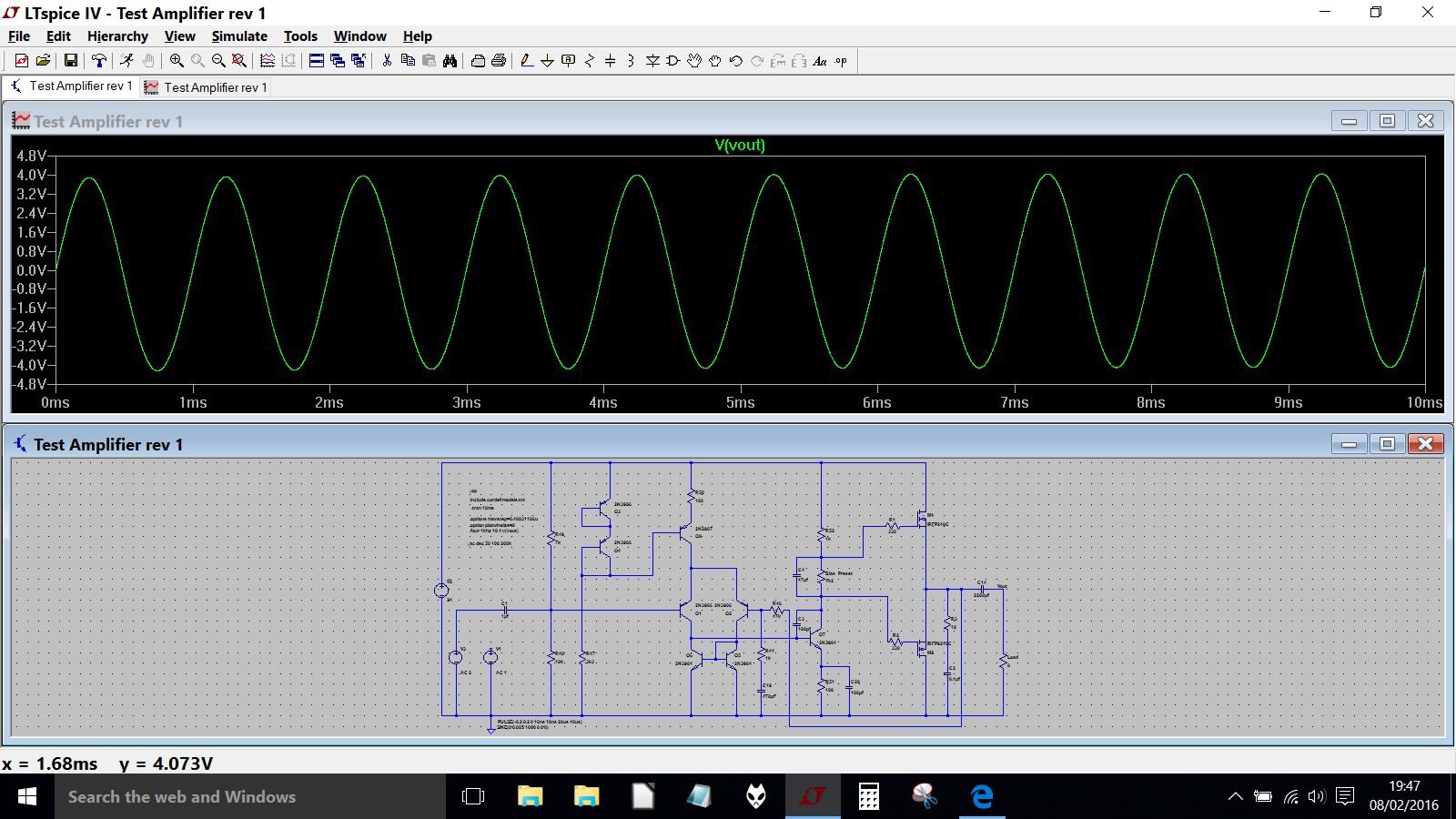This screenshot has height=819, width=1456.
Task: Open the Hierarchy menu
Action: [117, 36]
